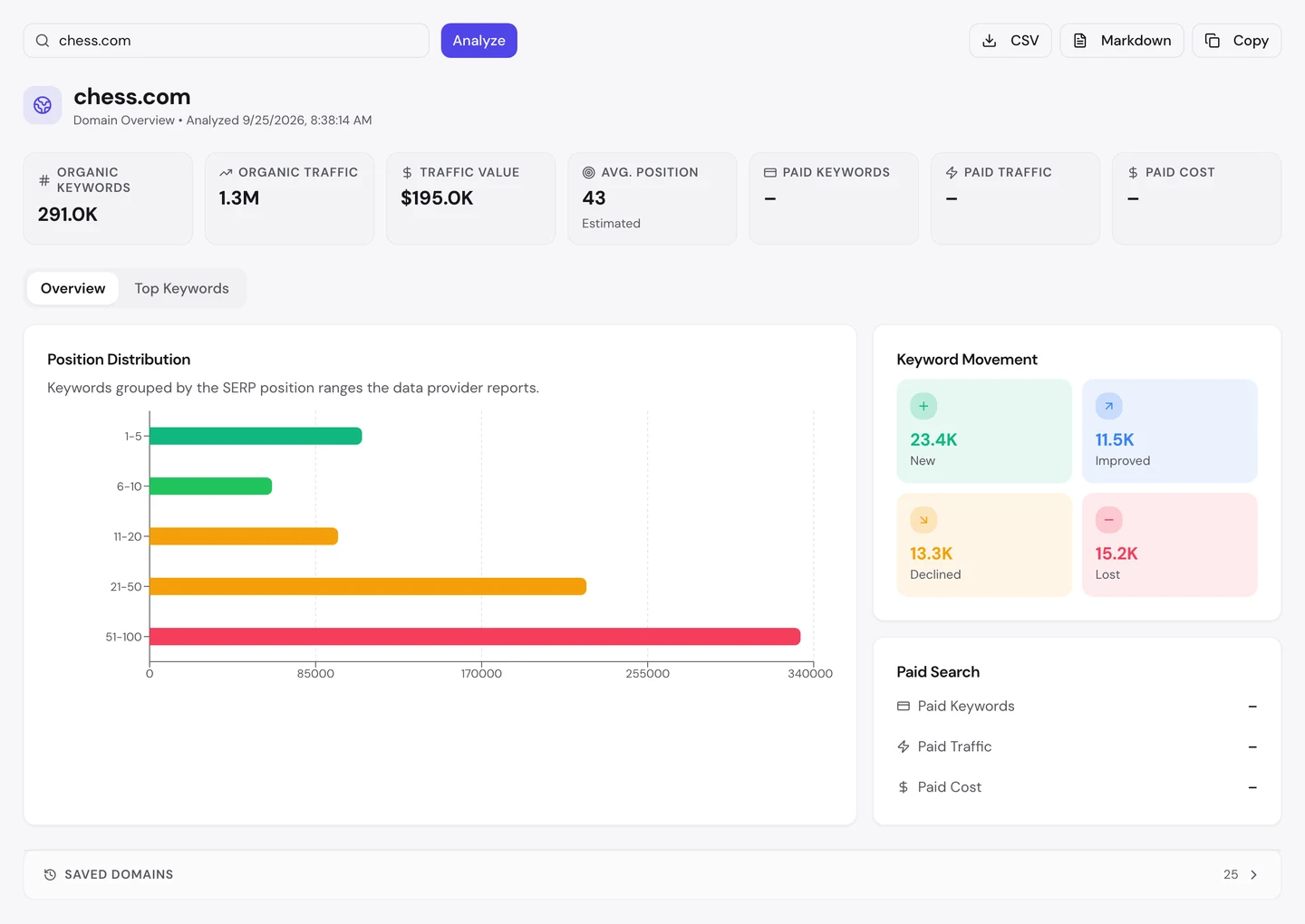Click the Saved Domains label
Image resolution: width=1305 pixels, height=924 pixels.
119,874
